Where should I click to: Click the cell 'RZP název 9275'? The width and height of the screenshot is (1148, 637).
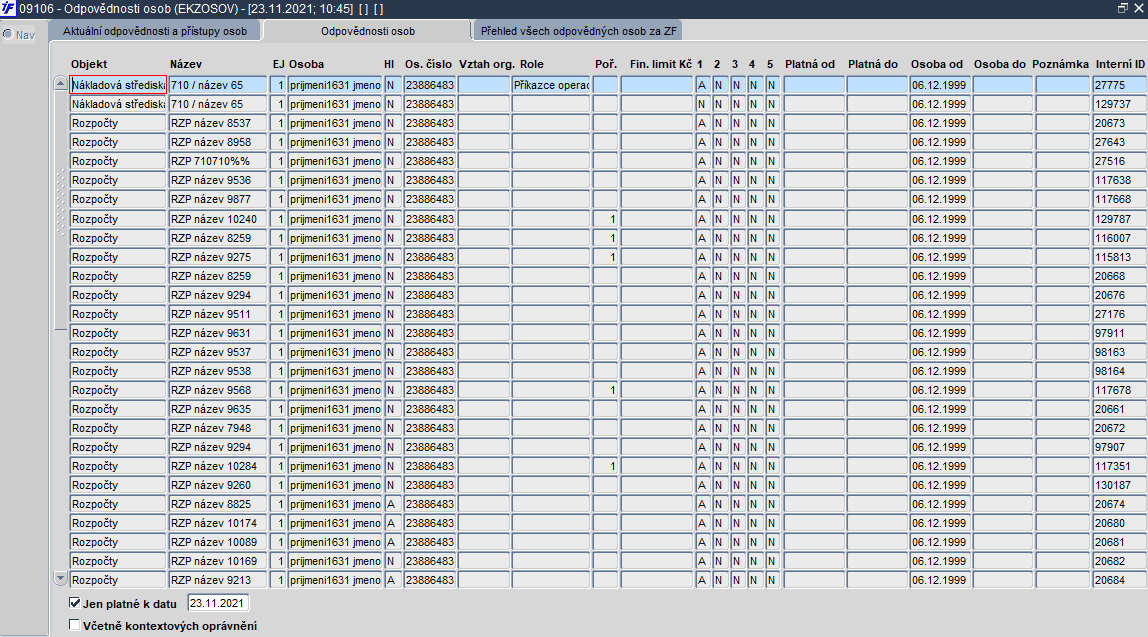pos(217,257)
